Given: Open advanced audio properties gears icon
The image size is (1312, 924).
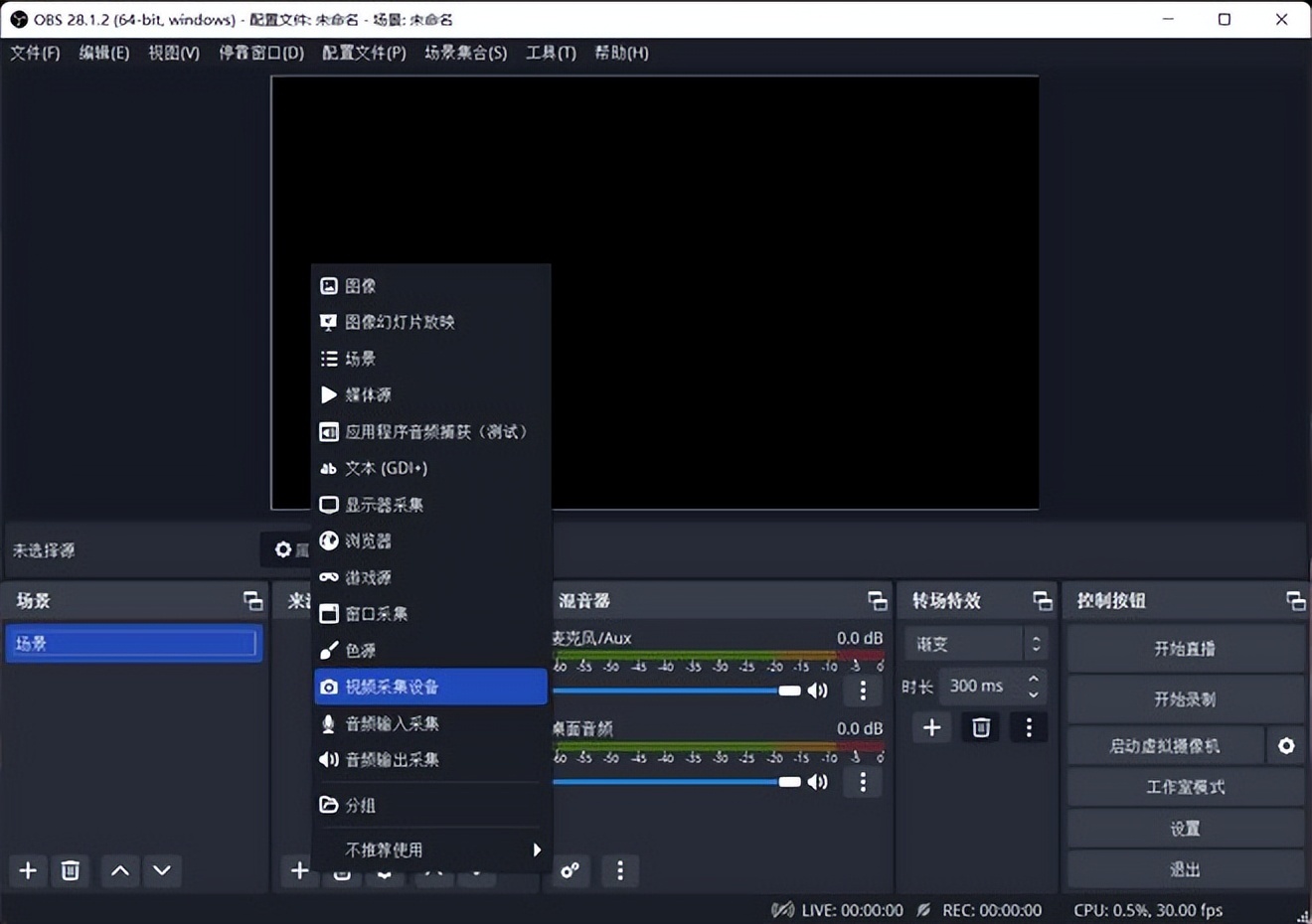Looking at the screenshot, I should pos(571,871).
